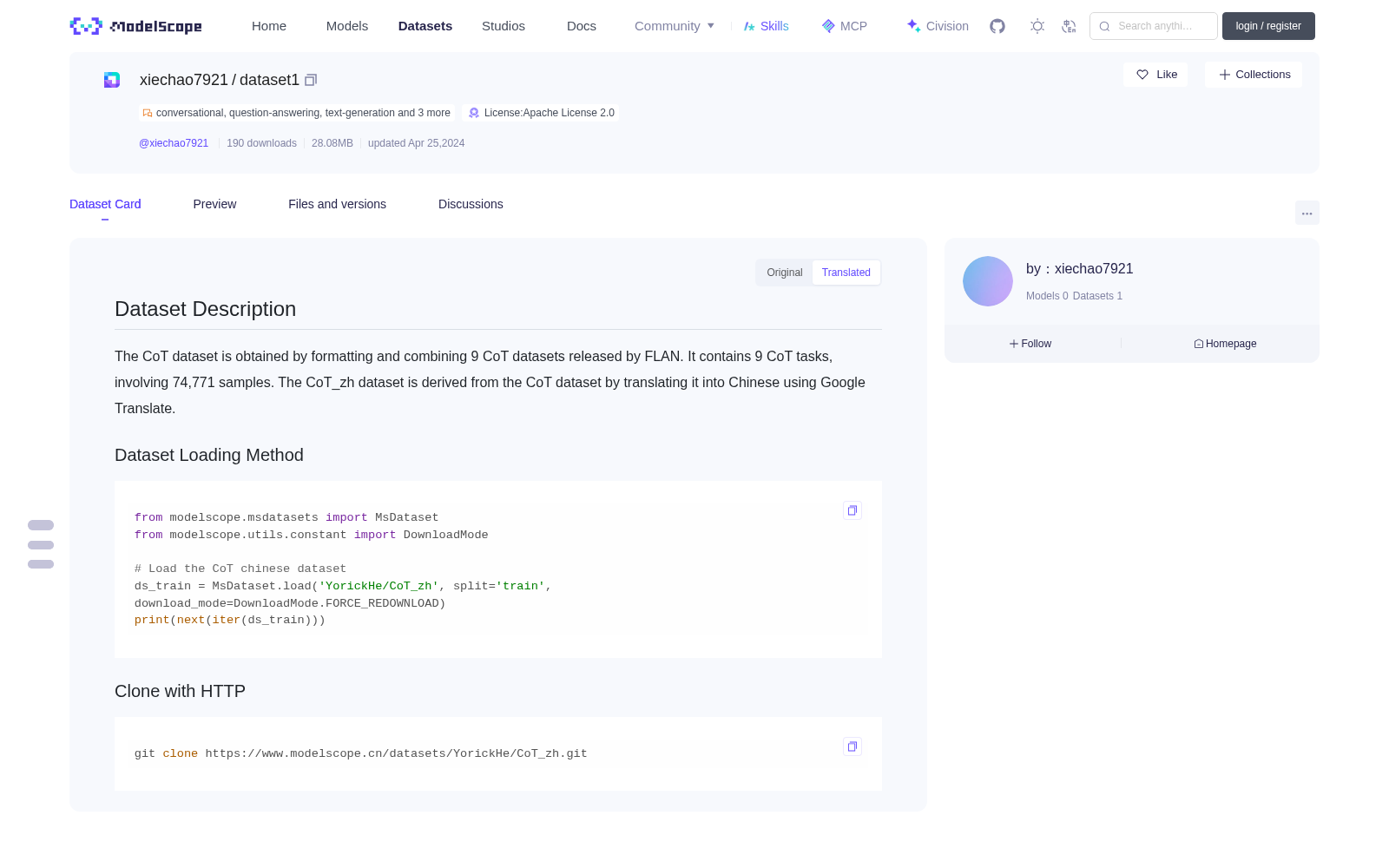Open the floating side menu icon
1389x868 pixels.
[x=41, y=544]
